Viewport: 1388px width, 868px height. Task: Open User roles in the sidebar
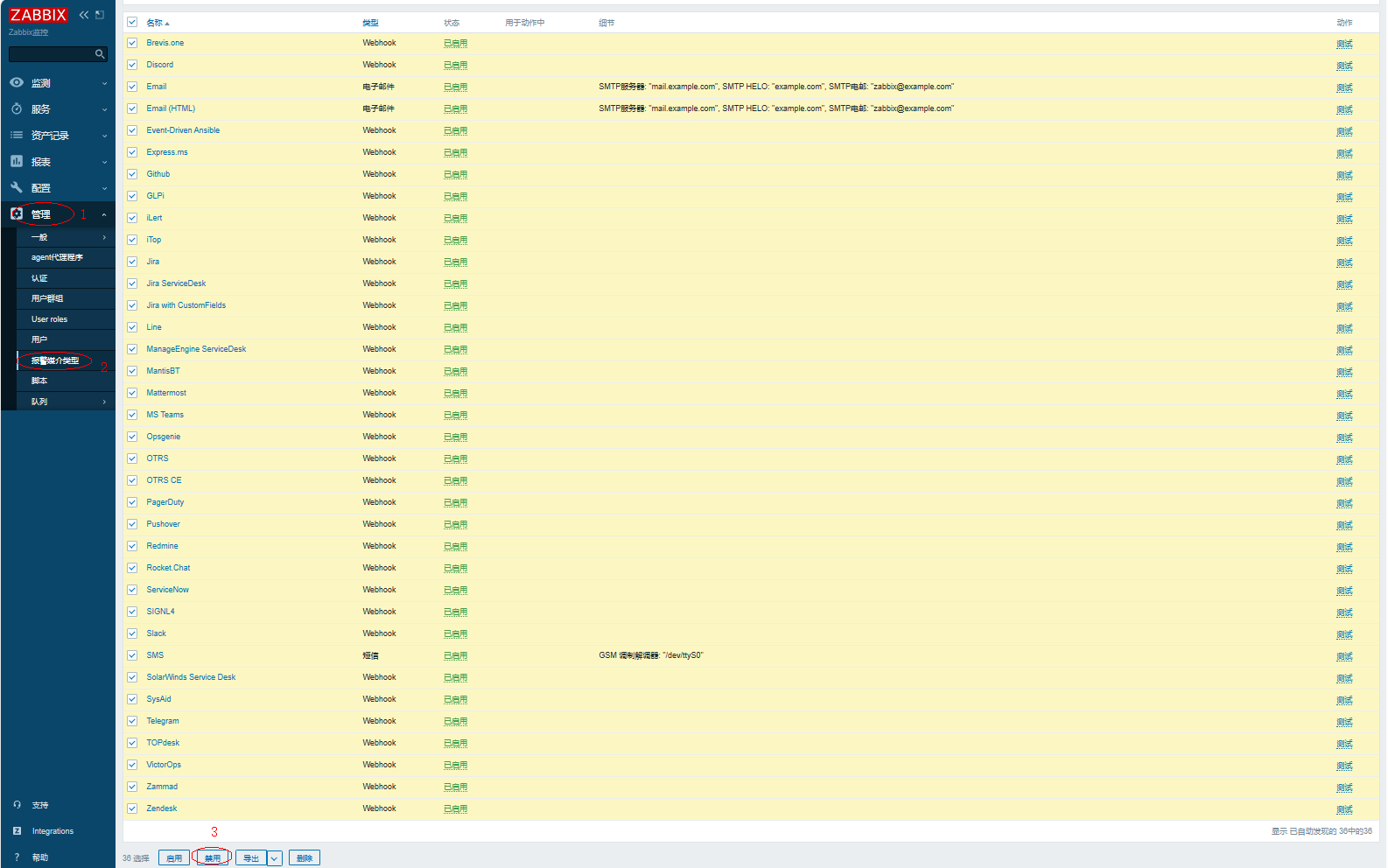(49, 319)
